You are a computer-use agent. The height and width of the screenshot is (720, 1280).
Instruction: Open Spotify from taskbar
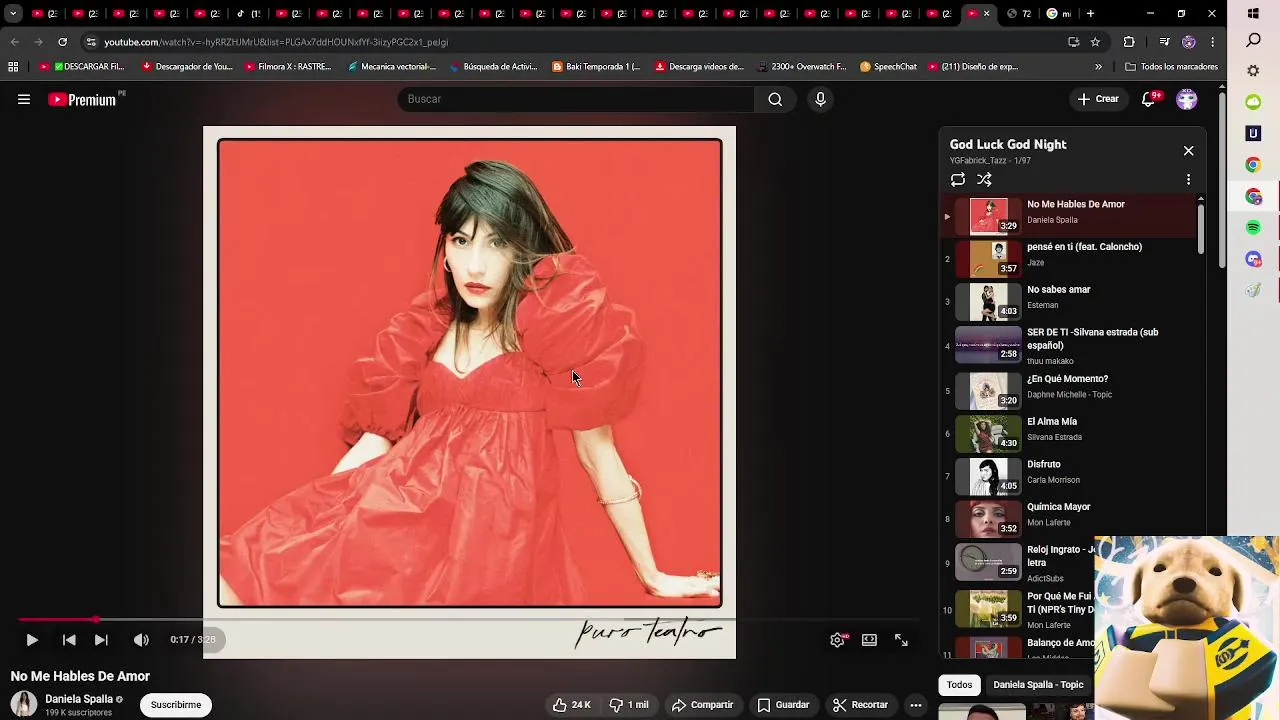[1253, 228]
